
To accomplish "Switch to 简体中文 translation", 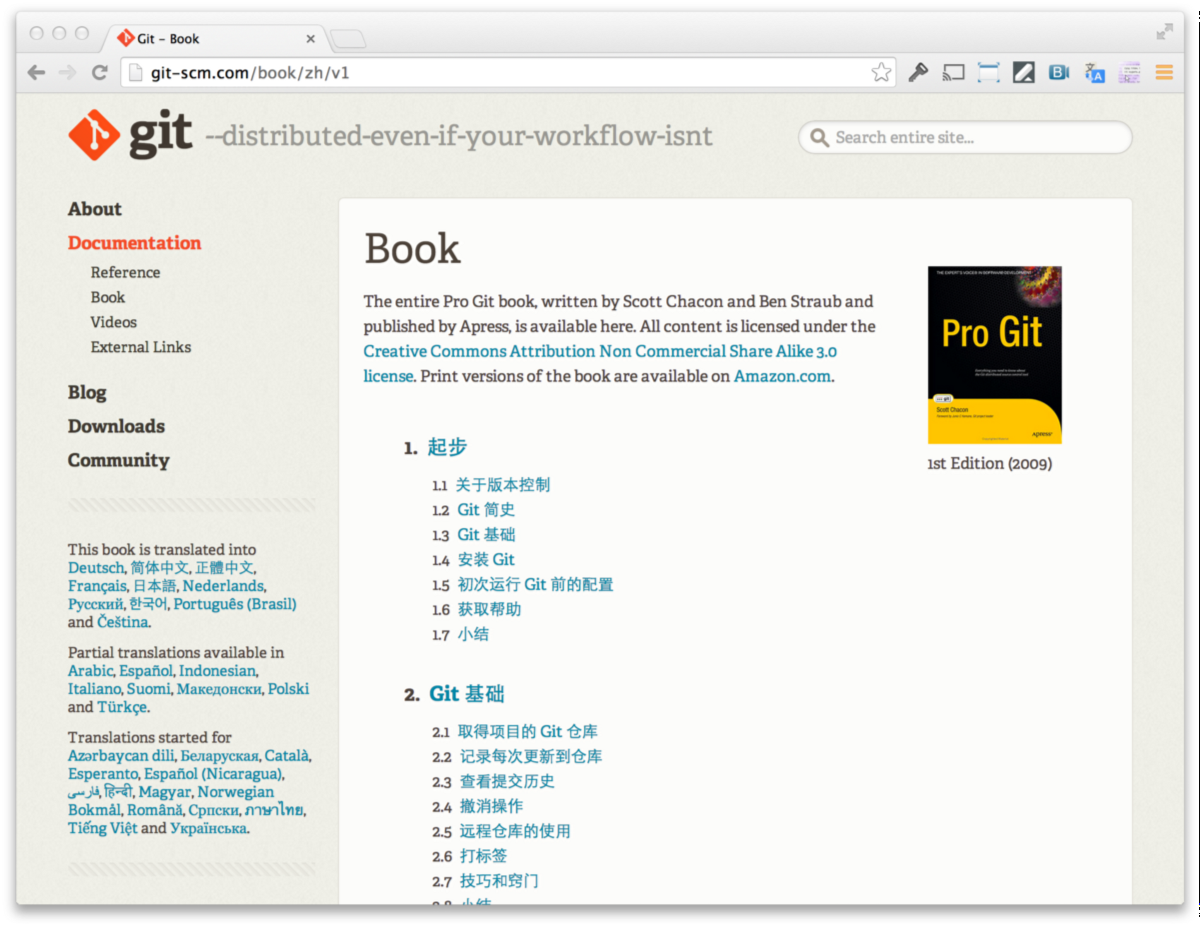I will click(x=159, y=568).
